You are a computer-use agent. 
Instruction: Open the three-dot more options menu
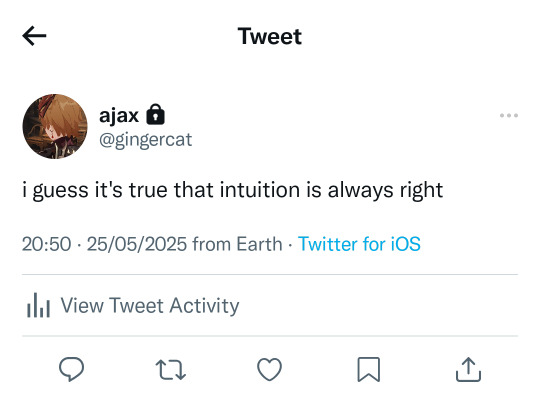pos(509,115)
